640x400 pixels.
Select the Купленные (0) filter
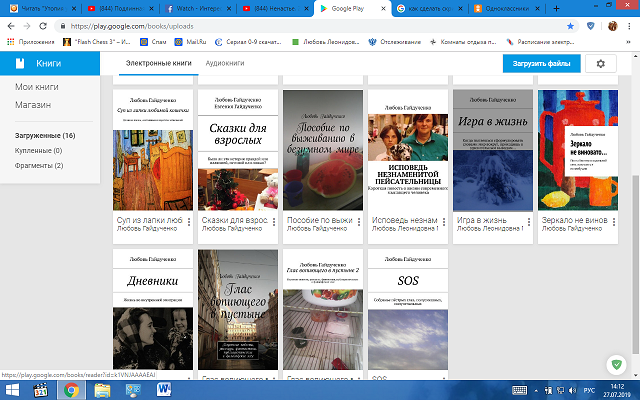39,150
